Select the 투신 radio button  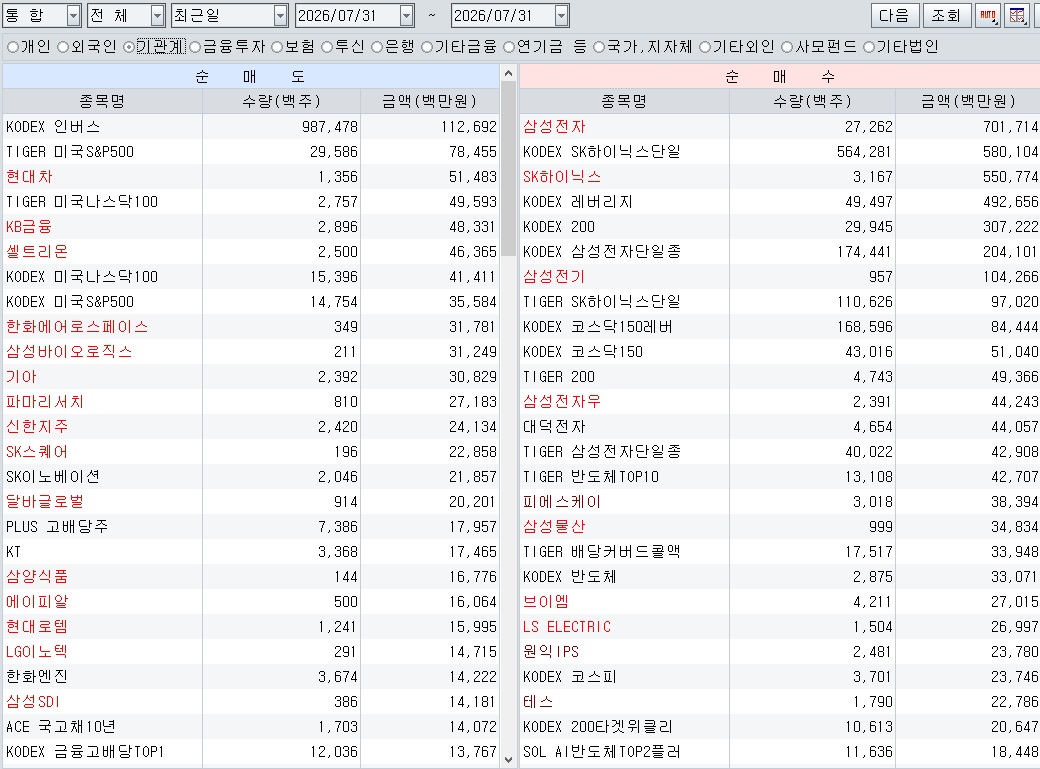[327, 47]
